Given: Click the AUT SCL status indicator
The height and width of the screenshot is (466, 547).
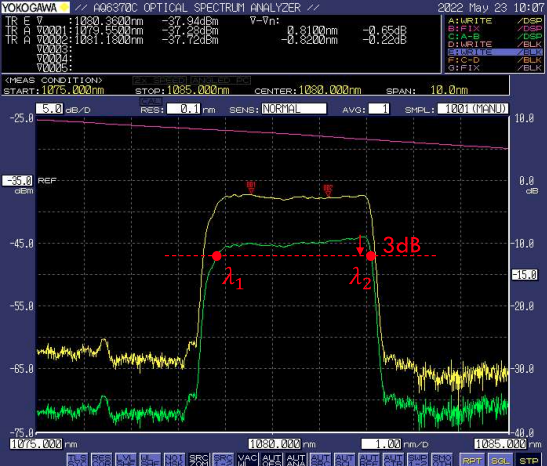Looking at the screenshot, I should click(x=344, y=459).
